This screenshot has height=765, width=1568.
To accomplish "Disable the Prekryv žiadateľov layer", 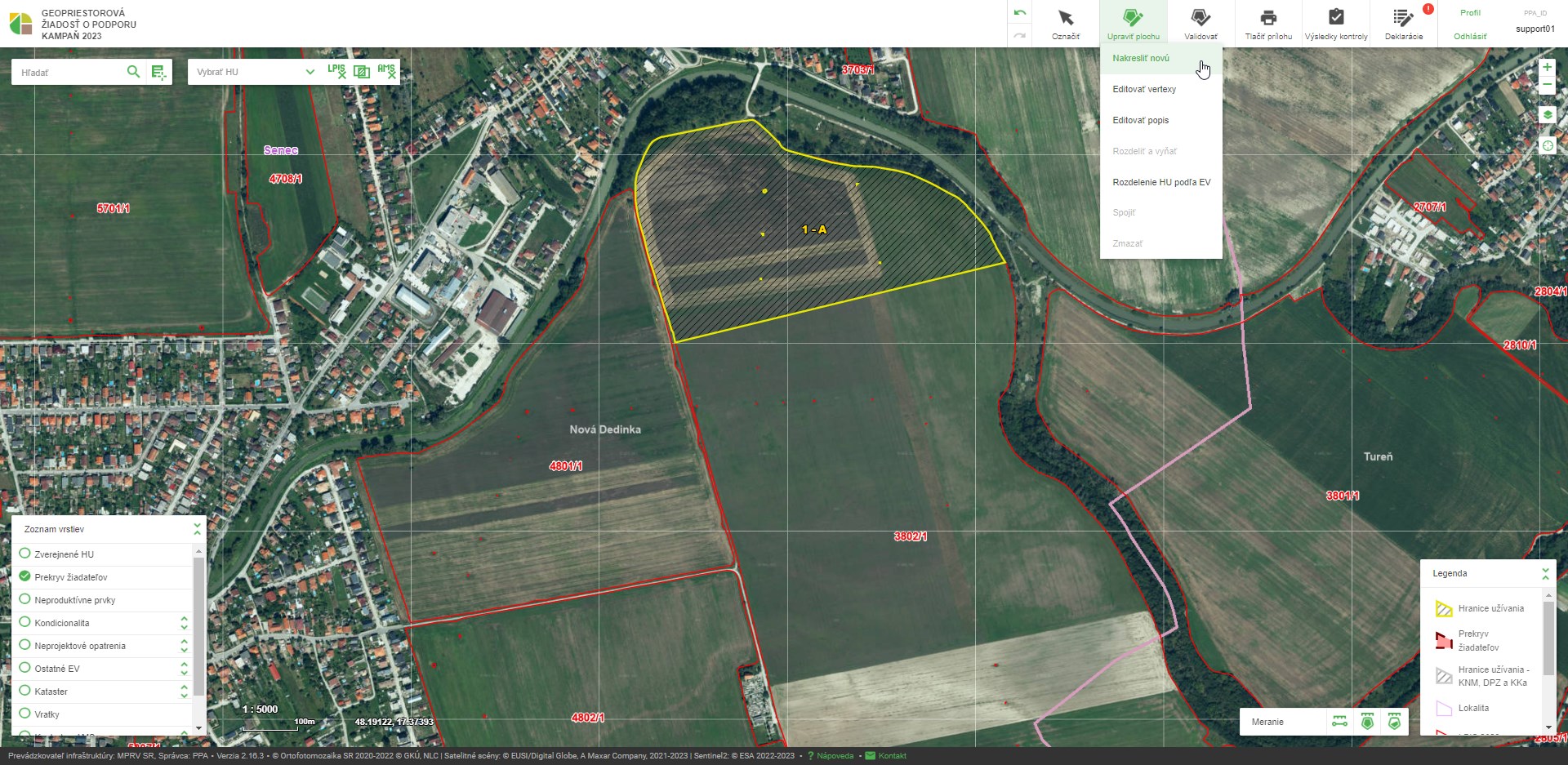I will [x=24, y=576].
